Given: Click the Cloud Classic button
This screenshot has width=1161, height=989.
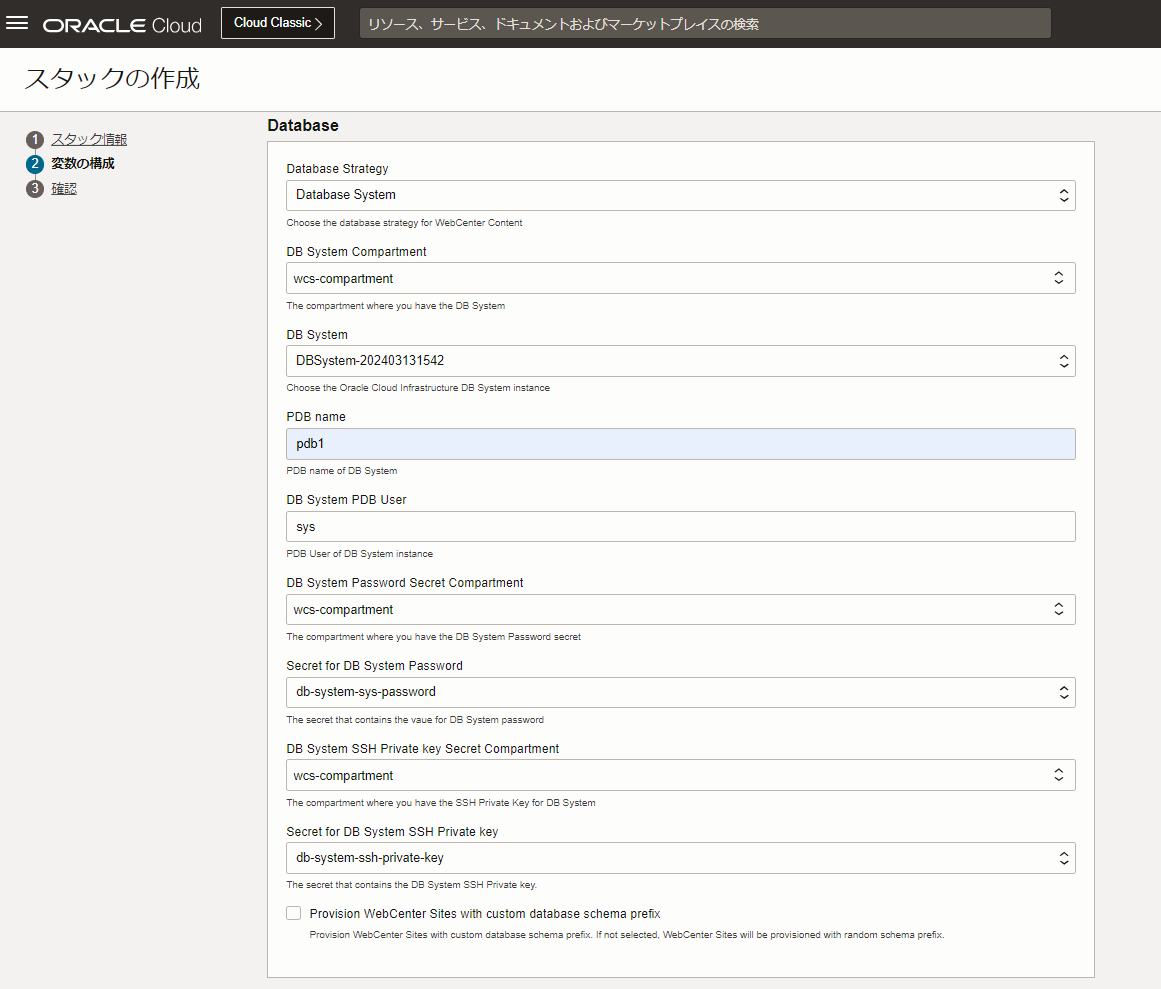Looking at the screenshot, I should pyautogui.click(x=278, y=23).
